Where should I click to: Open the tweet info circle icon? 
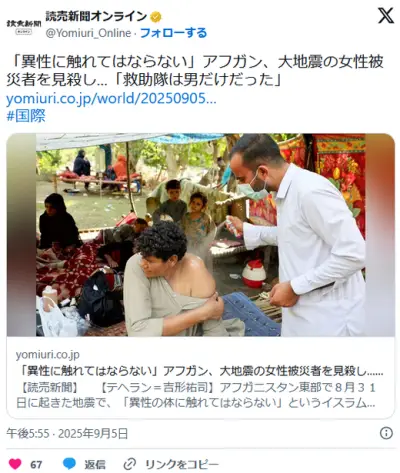[386, 433]
